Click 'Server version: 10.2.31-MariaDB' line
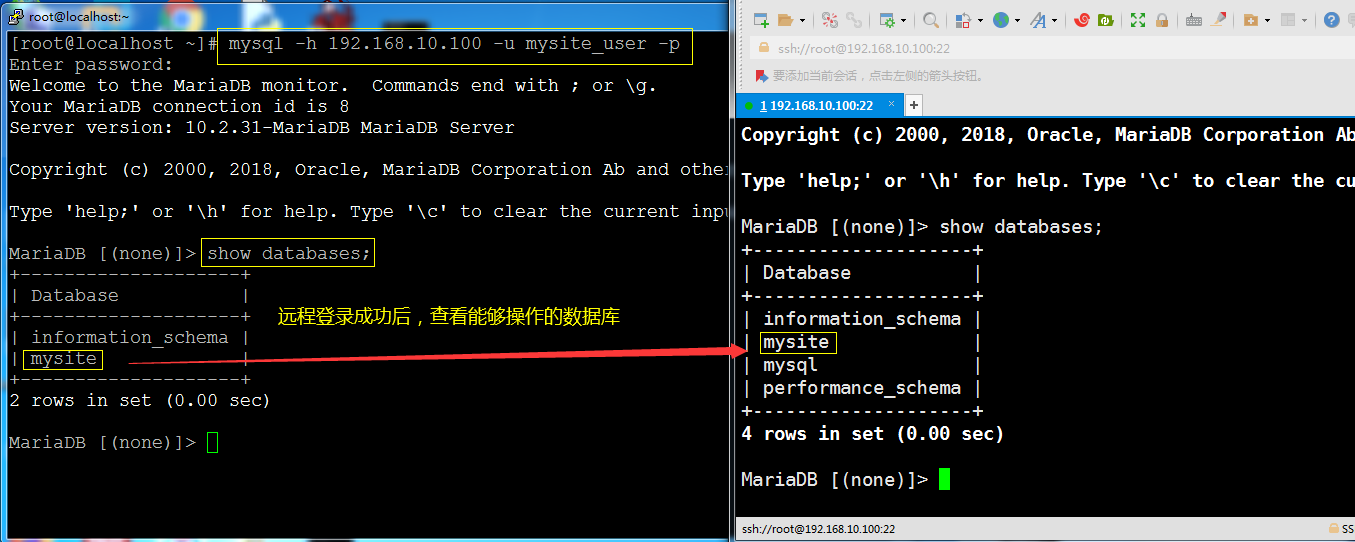 pyautogui.click(x=262, y=128)
